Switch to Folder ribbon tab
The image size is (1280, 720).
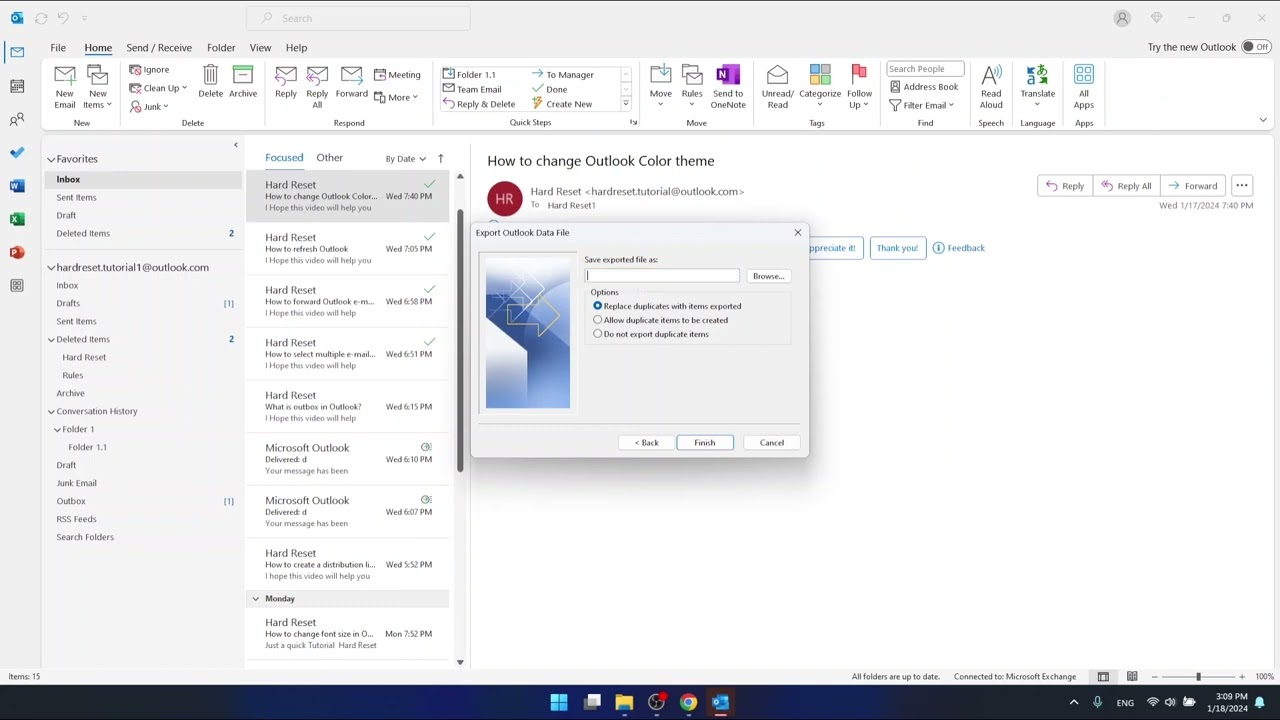pos(221,47)
